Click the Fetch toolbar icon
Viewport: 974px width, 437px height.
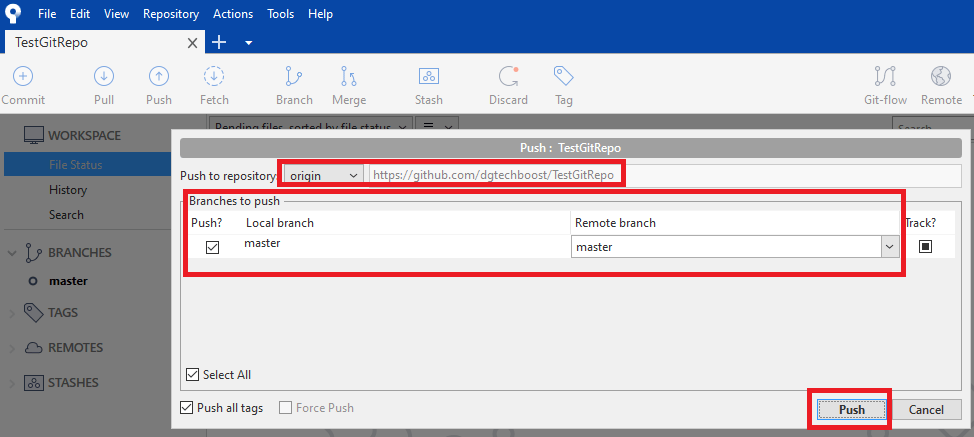(213, 77)
